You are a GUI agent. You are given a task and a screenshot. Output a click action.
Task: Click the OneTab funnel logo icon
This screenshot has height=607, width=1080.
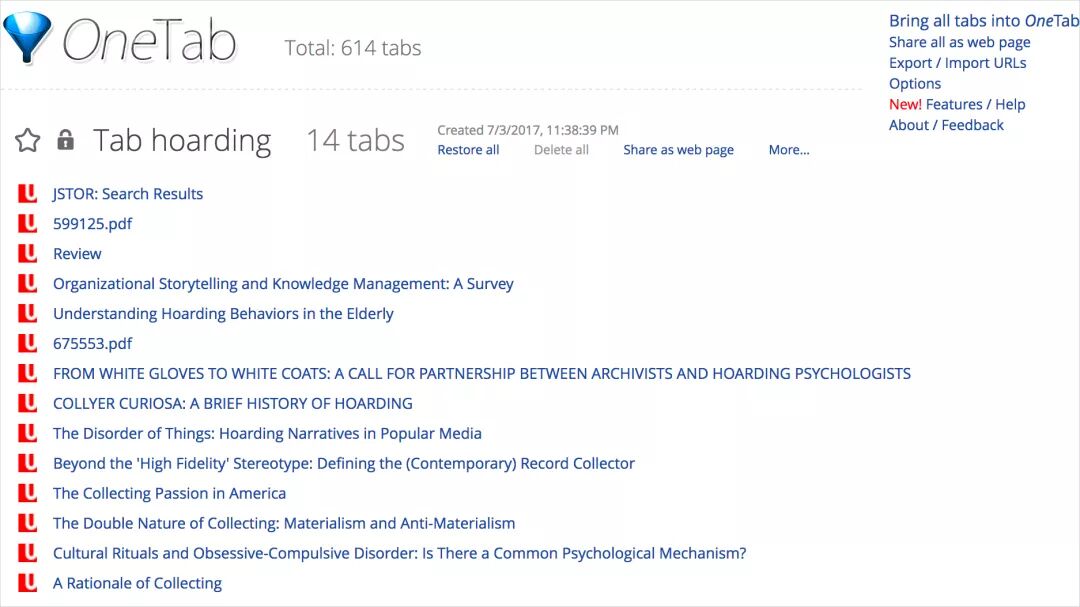27,37
